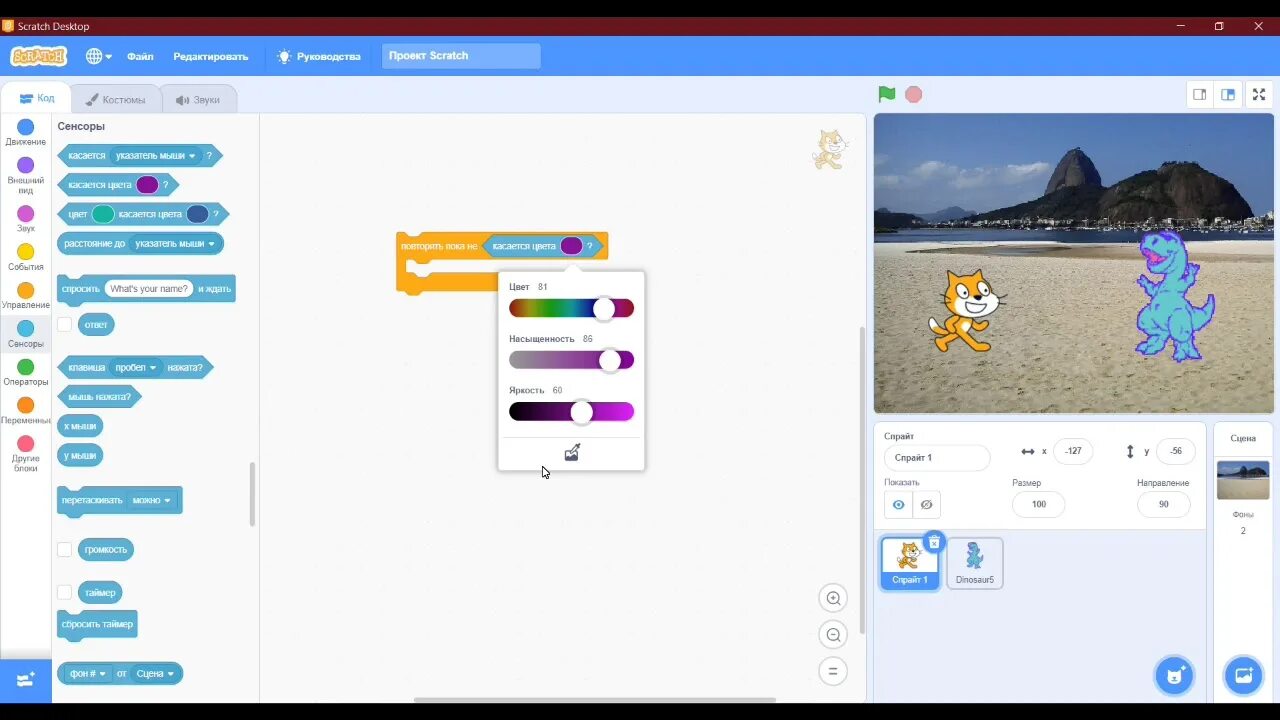Click the Цвет hue slider handle

pyautogui.click(x=604, y=308)
